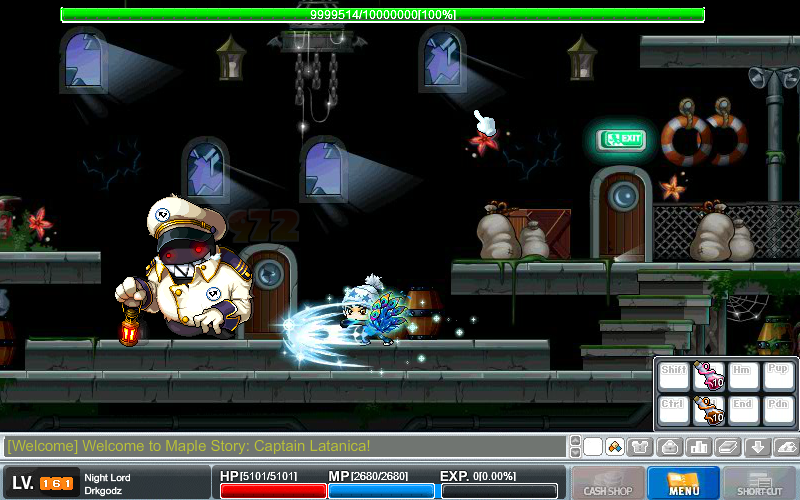Select the empty Pup quickslot

[x=779, y=376]
